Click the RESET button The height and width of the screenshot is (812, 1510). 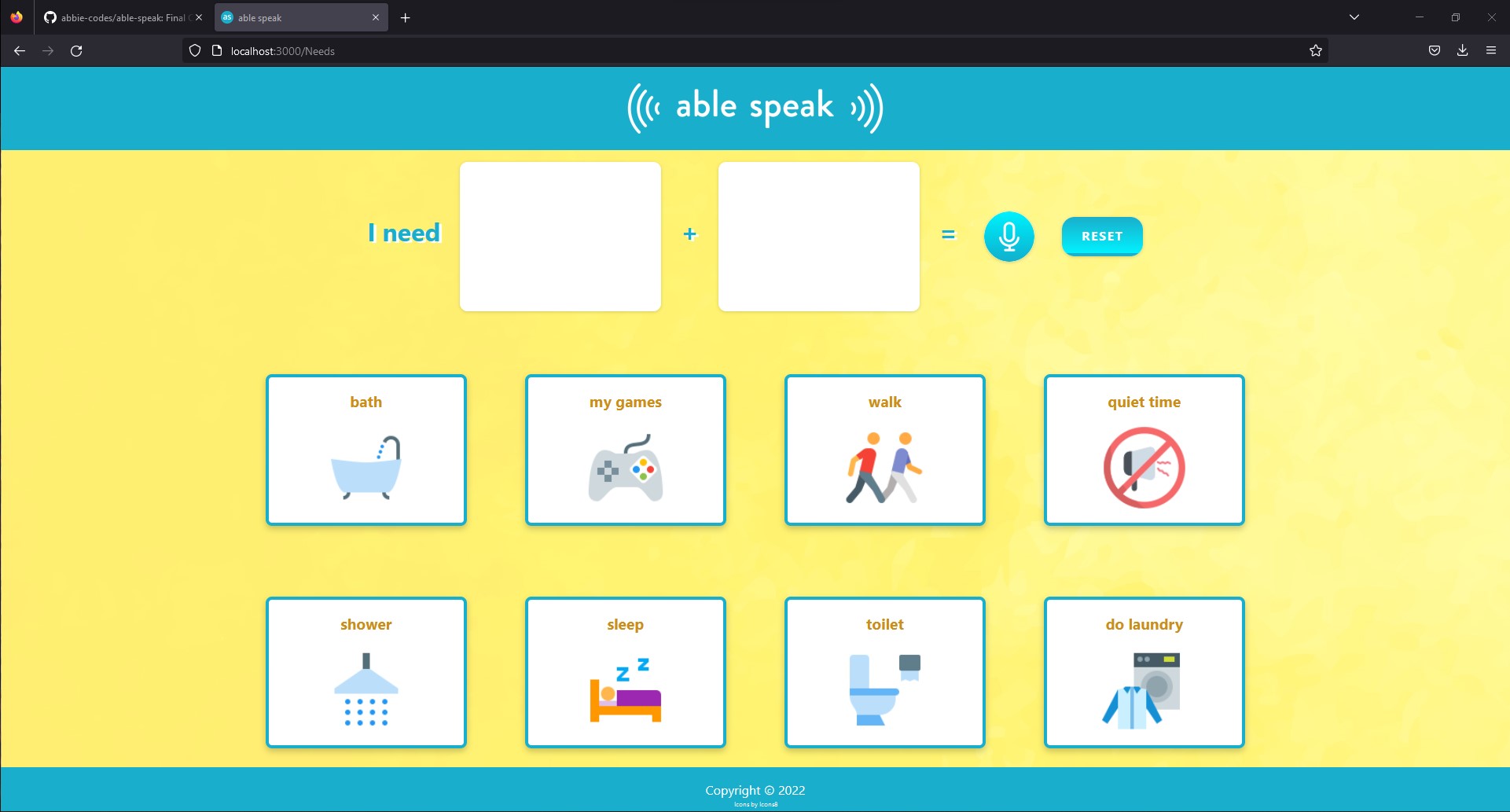tap(1102, 237)
